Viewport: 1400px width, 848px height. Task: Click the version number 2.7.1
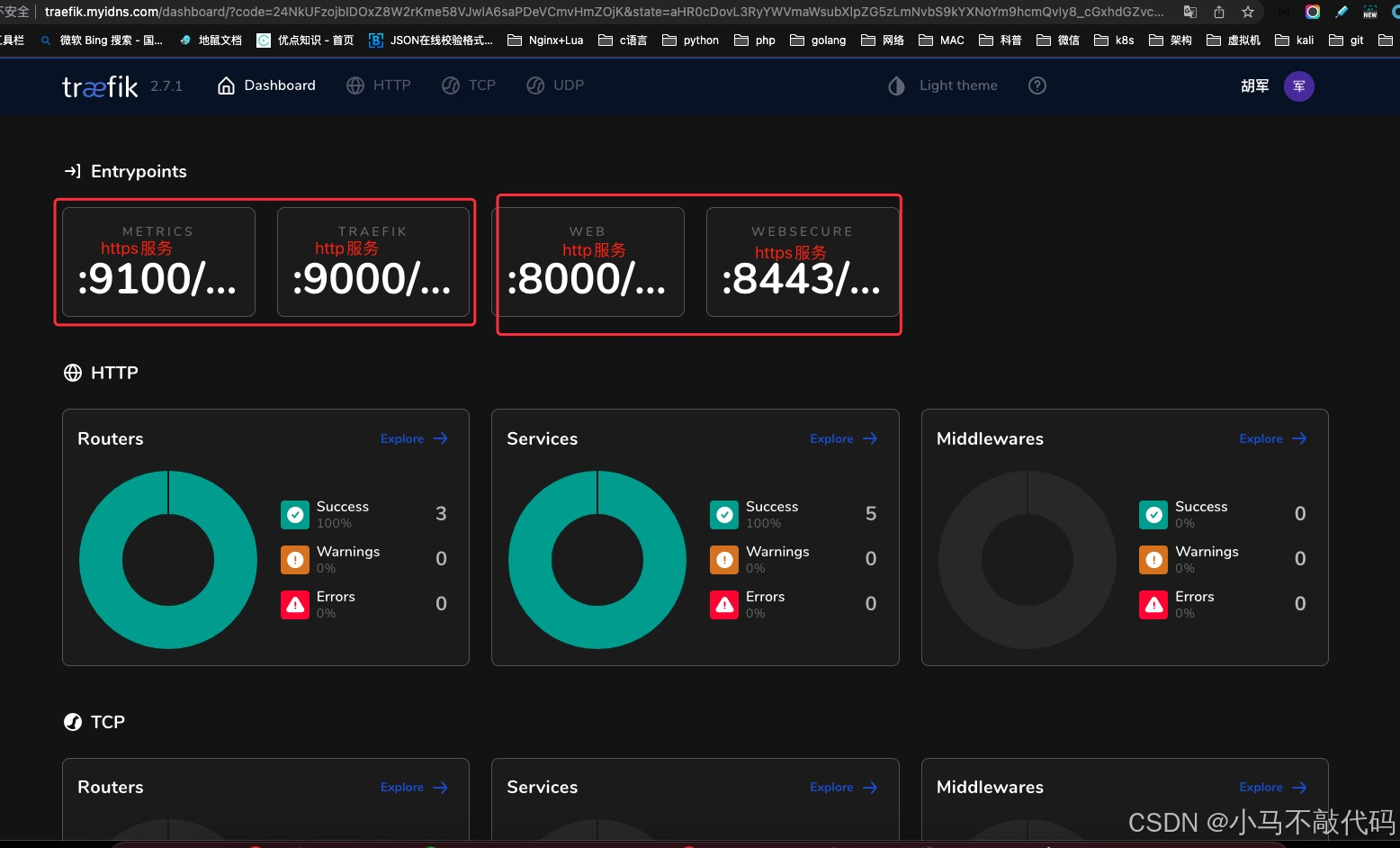(x=166, y=86)
